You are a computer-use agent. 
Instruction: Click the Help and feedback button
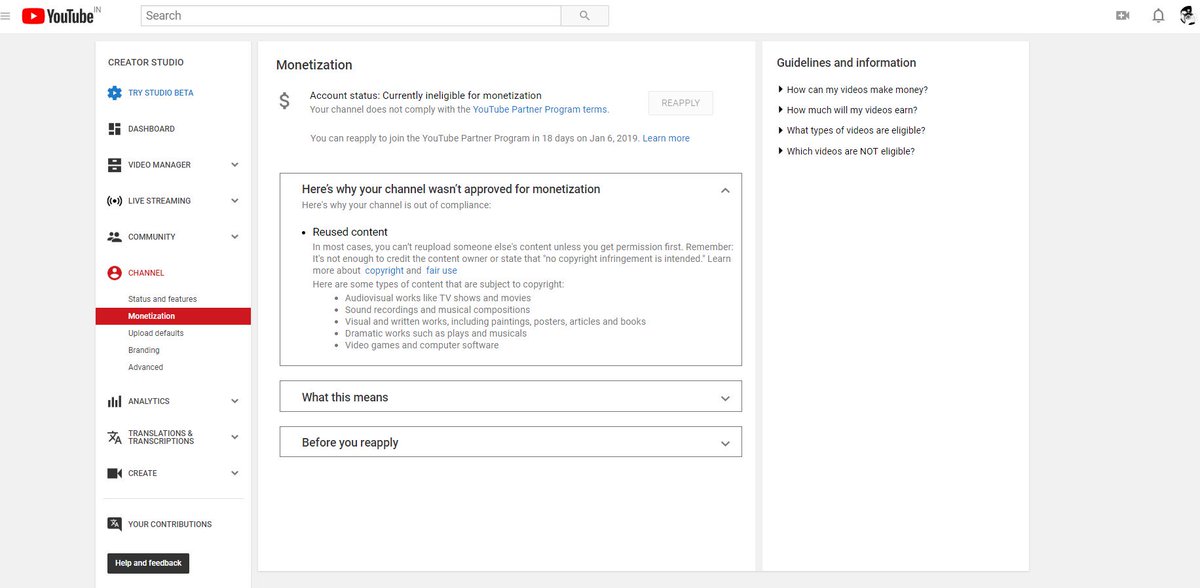[x=148, y=563]
